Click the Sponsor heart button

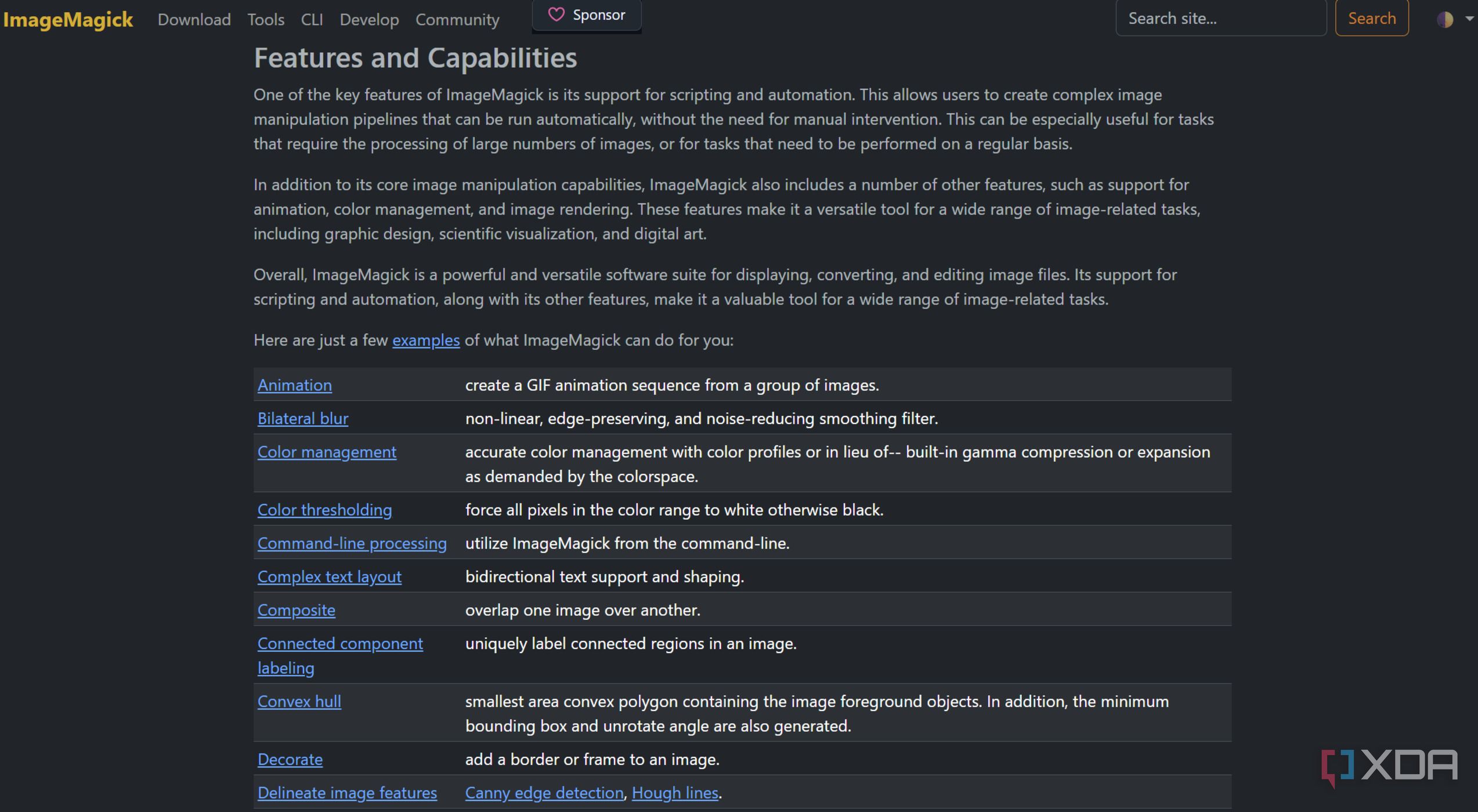[x=587, y=15]
